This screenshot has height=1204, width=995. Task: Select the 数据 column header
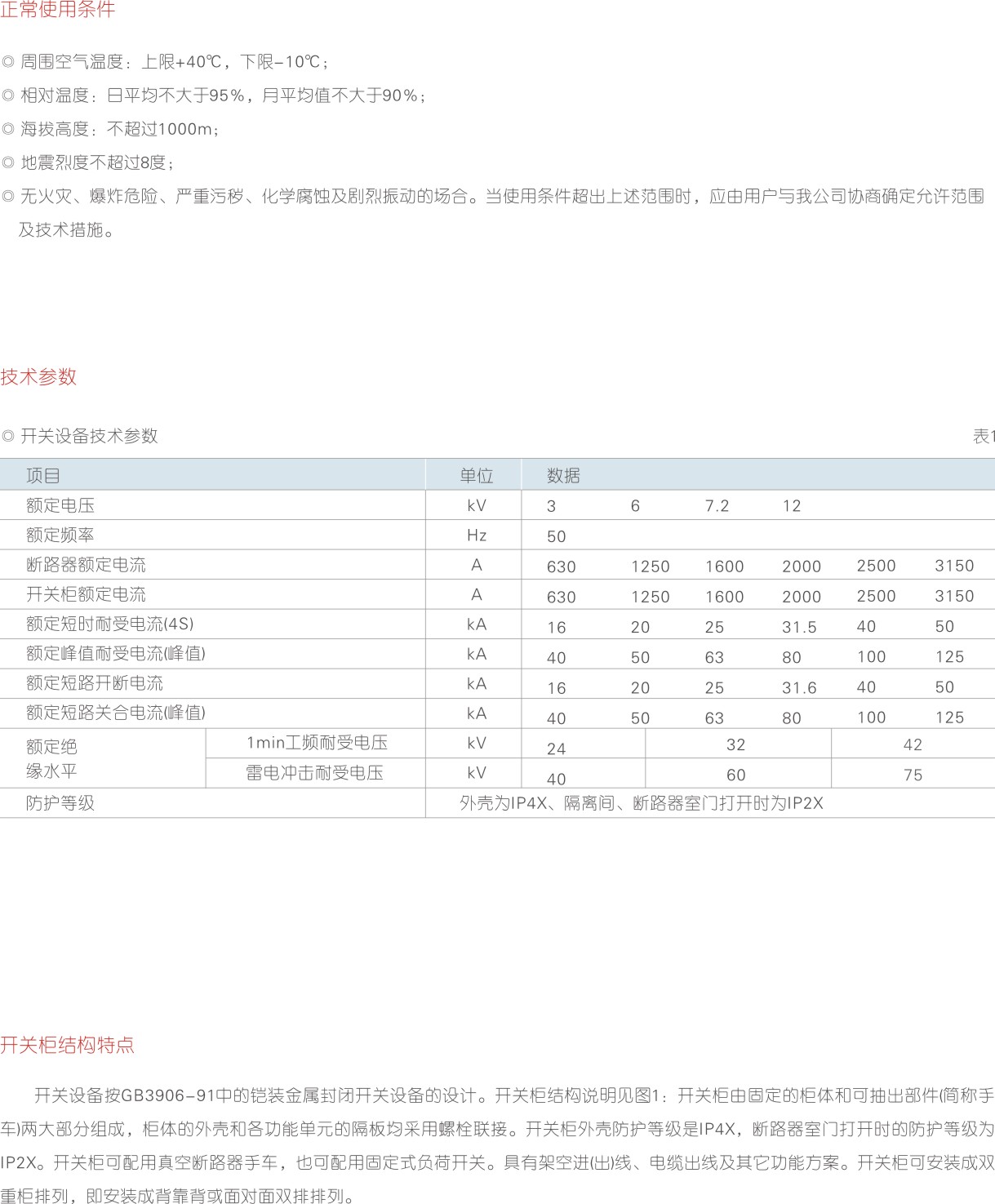(563, 476)
